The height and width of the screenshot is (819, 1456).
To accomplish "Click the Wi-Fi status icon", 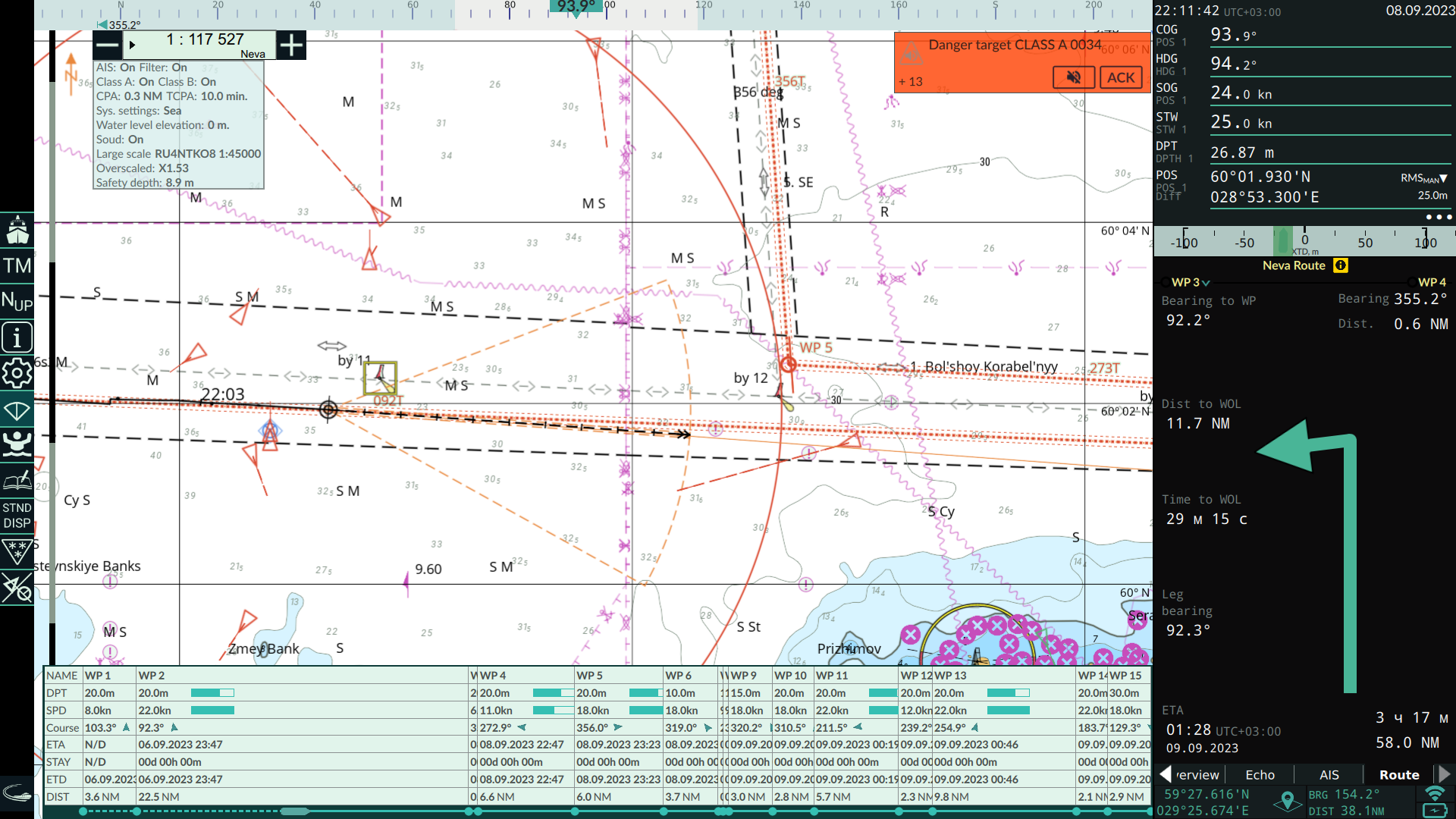I will pyautogui.click(x=1434, y=793).
